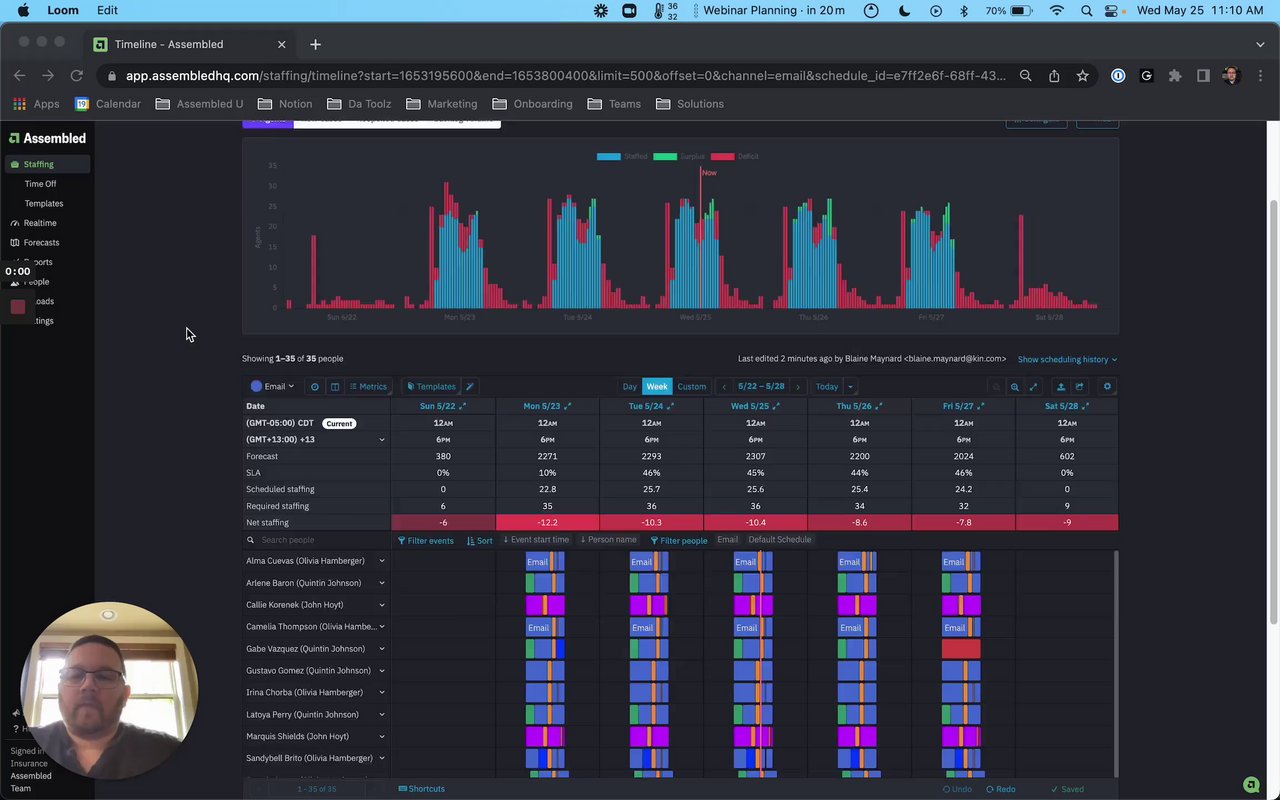Open the dropdown arrow next to Today
The image size is (1280, 800).
pyautogui.click(x=850, y=387)
